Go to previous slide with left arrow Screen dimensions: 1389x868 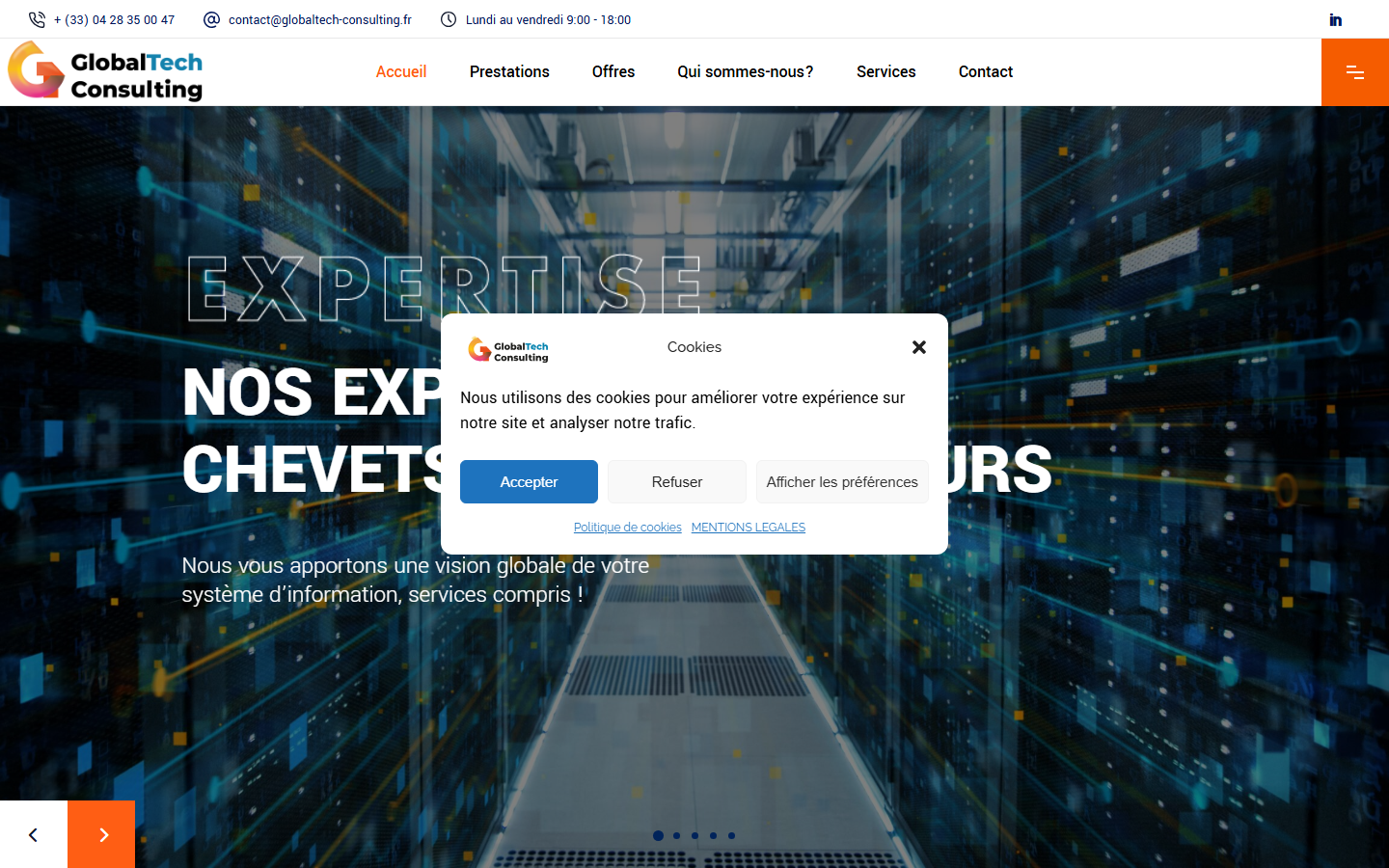pos(34,834)
